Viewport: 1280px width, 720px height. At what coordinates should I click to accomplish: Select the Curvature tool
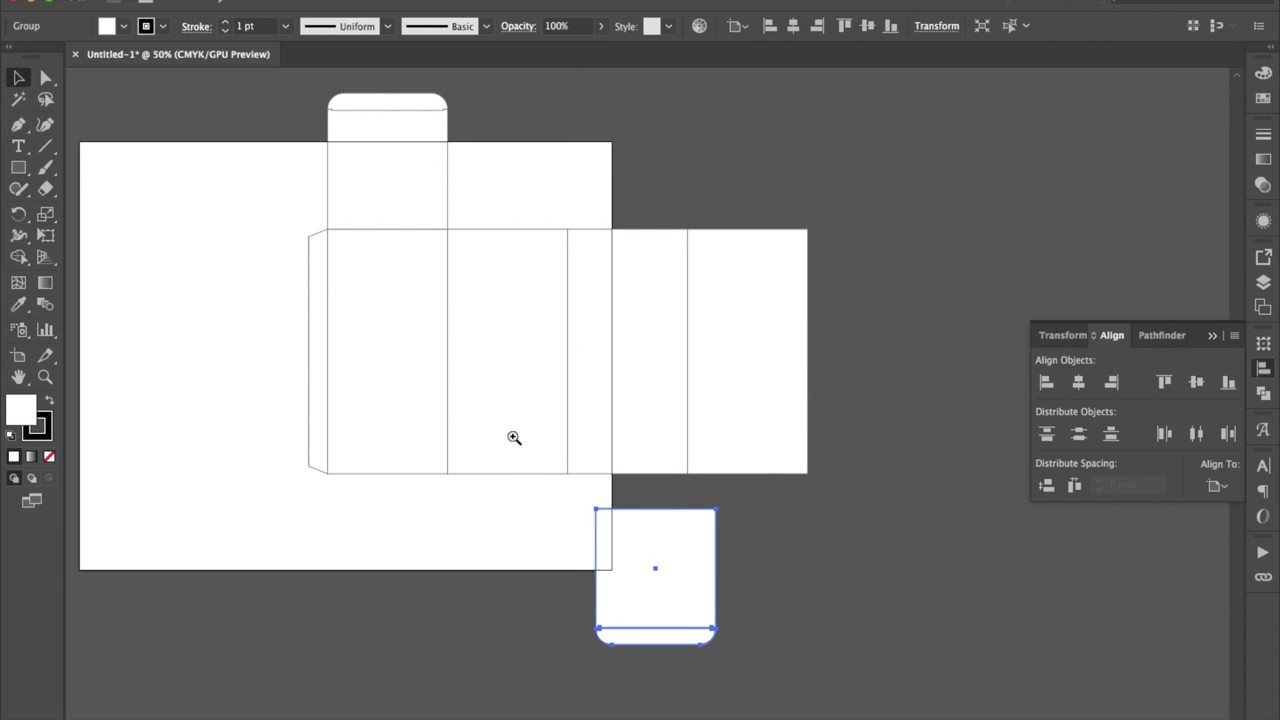pyautogui.click(x=45, y=125)
